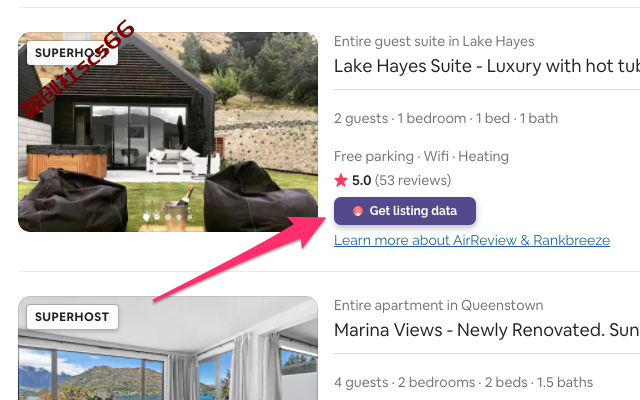Click the Free parking Wifi Heating amenities line

coord(421,156)
